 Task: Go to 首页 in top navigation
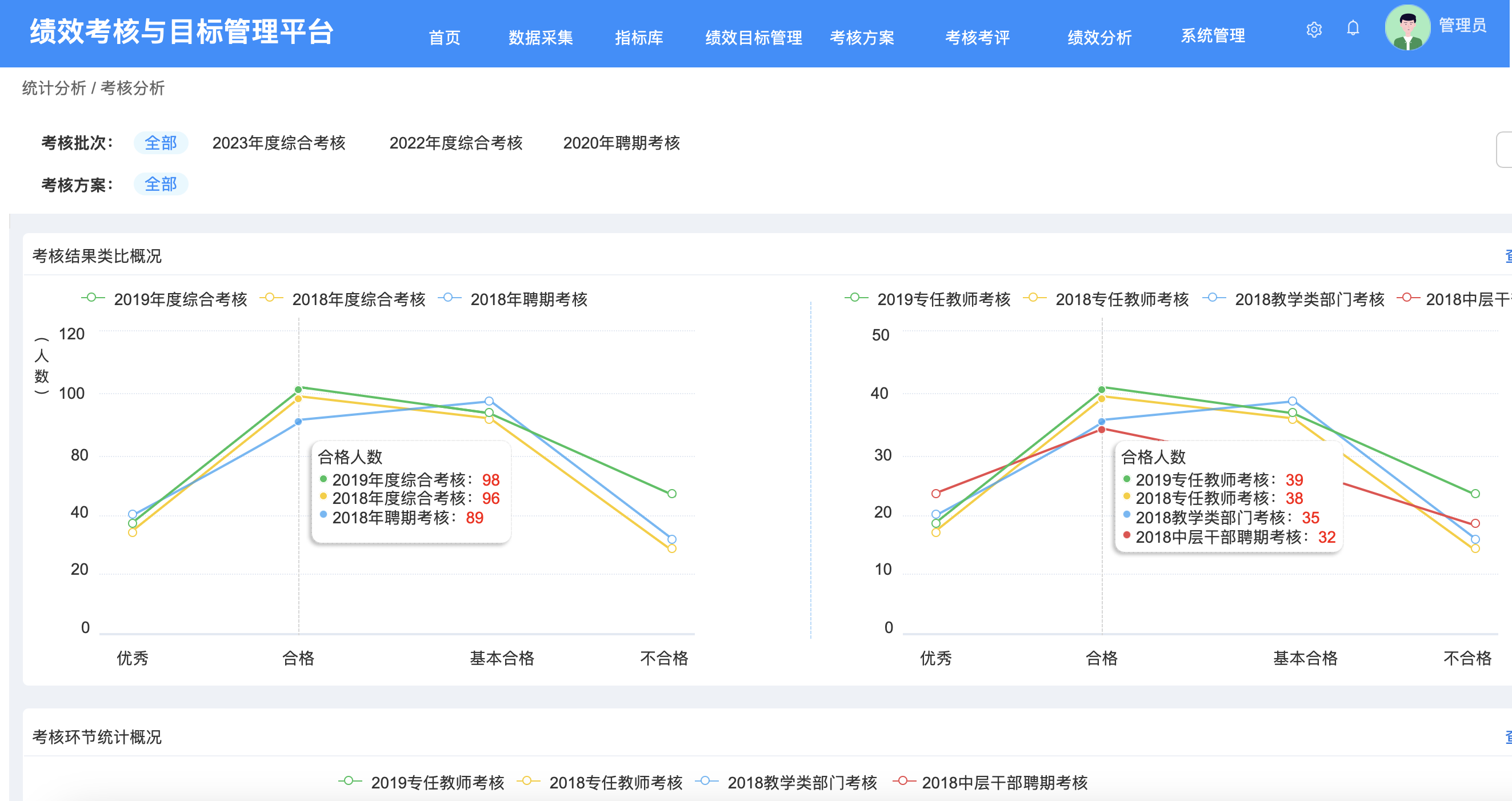tap(445, 38)
